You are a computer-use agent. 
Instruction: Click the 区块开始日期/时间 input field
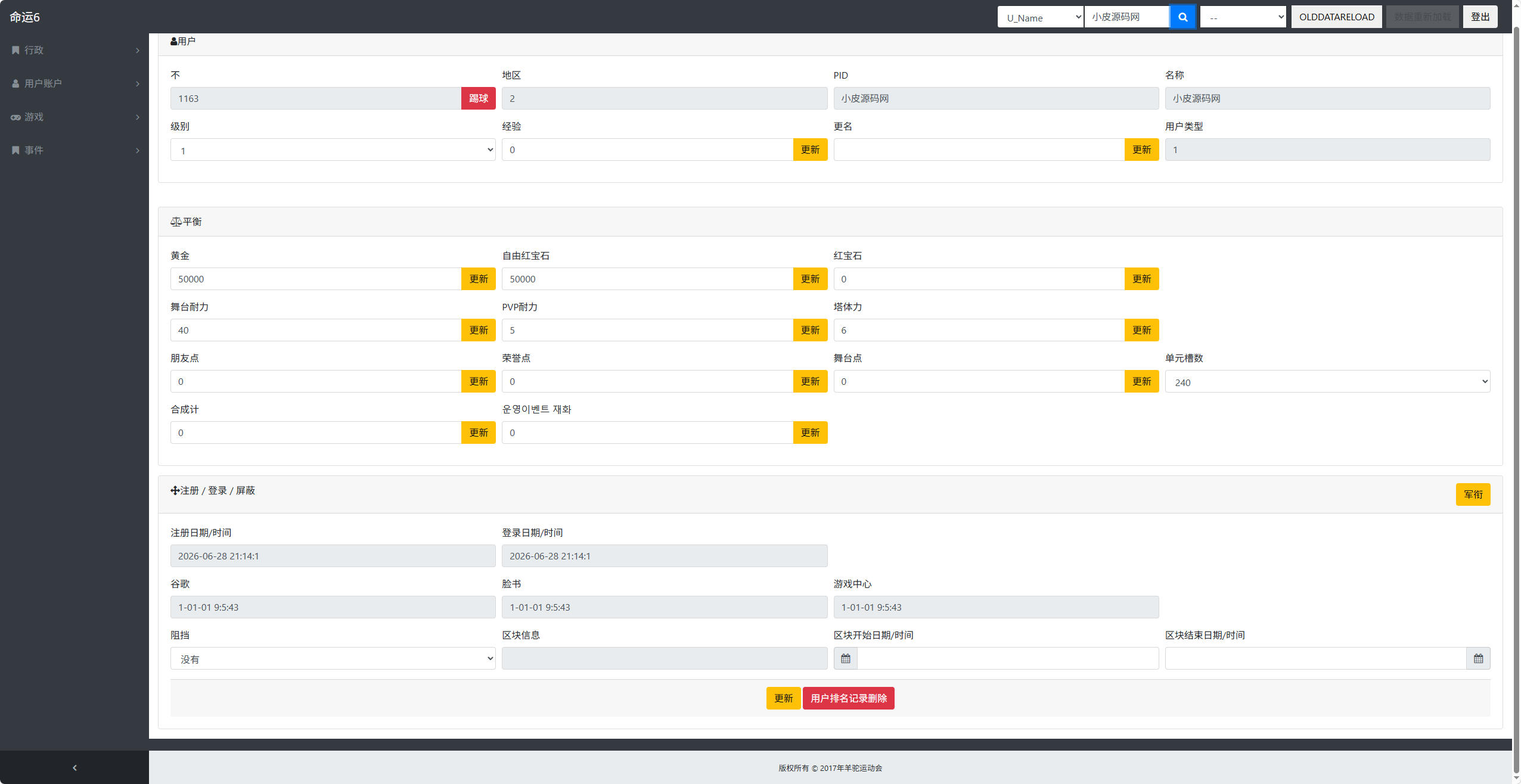point(1008,658)
